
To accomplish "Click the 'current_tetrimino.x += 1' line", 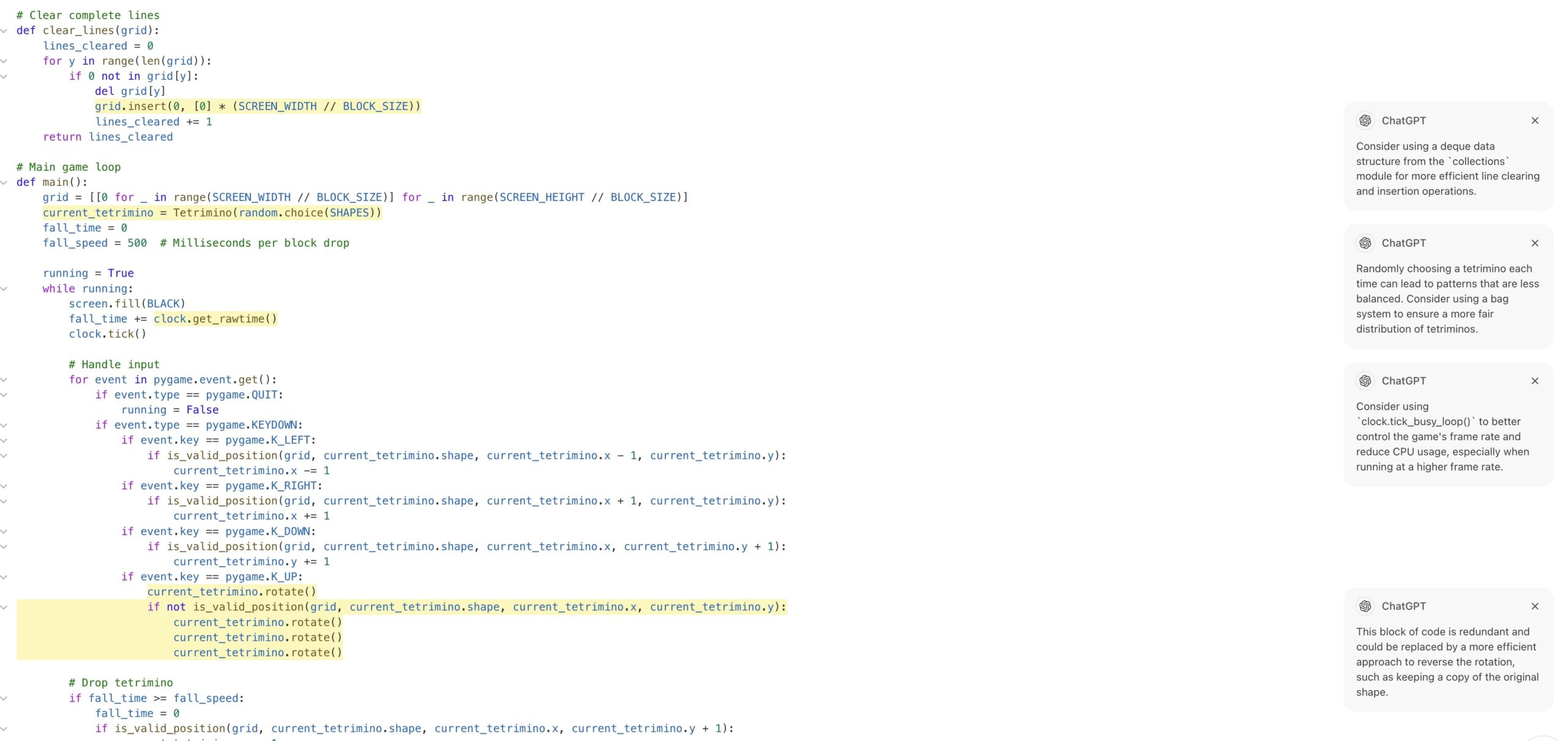I will click(252, 516).
